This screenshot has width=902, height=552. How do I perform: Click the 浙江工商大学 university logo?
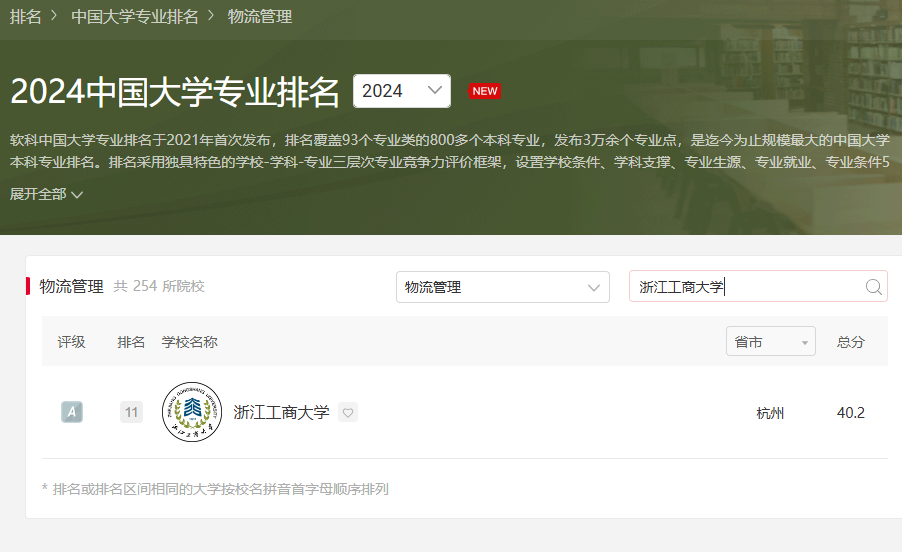coord(191,412)
